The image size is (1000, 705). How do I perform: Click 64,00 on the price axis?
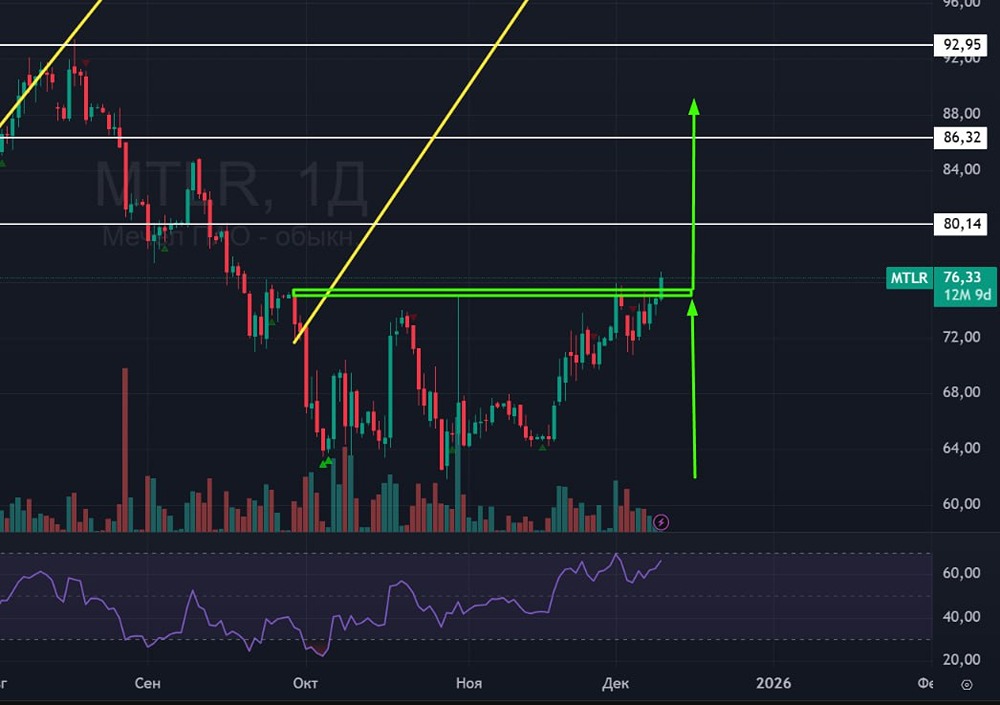[962, 448]
